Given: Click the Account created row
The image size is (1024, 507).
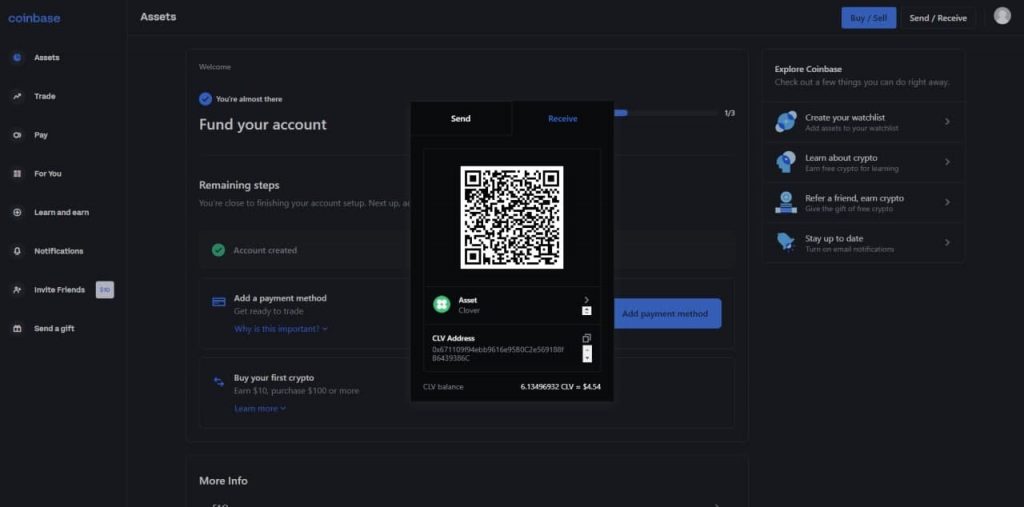Looking at the screenshot, I should [467, 250].
